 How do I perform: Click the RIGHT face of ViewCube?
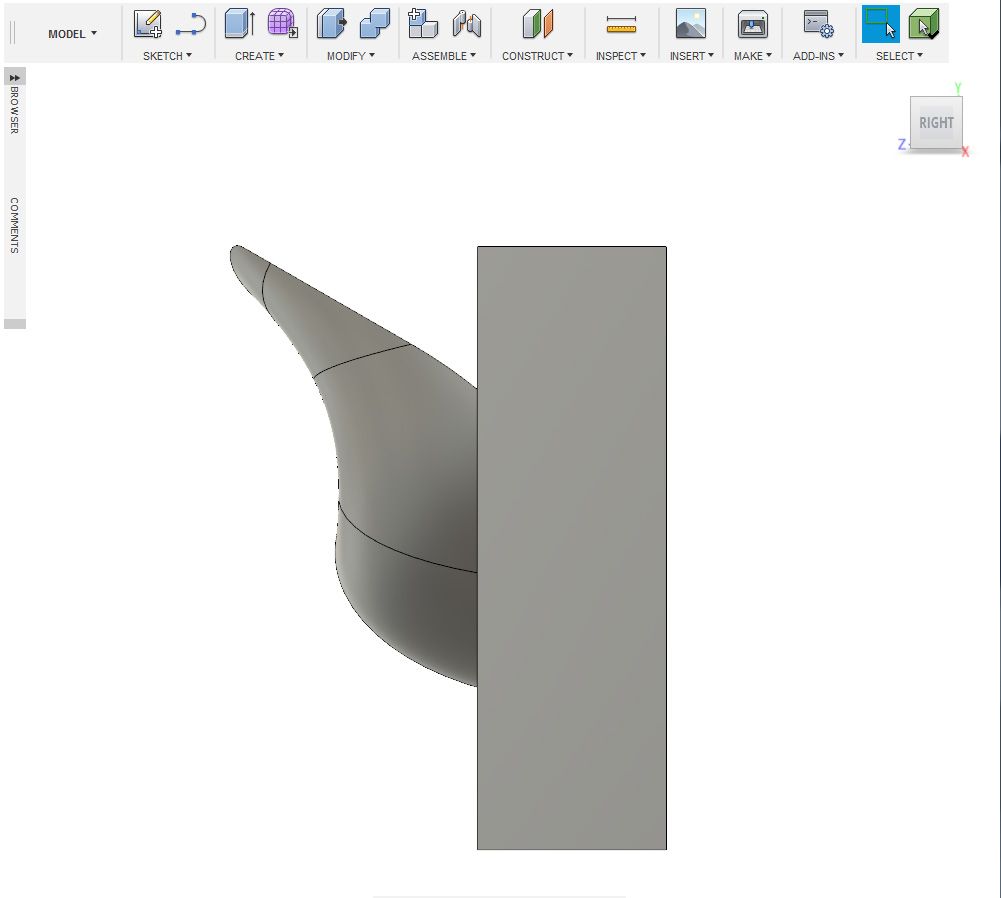point(936,123)
